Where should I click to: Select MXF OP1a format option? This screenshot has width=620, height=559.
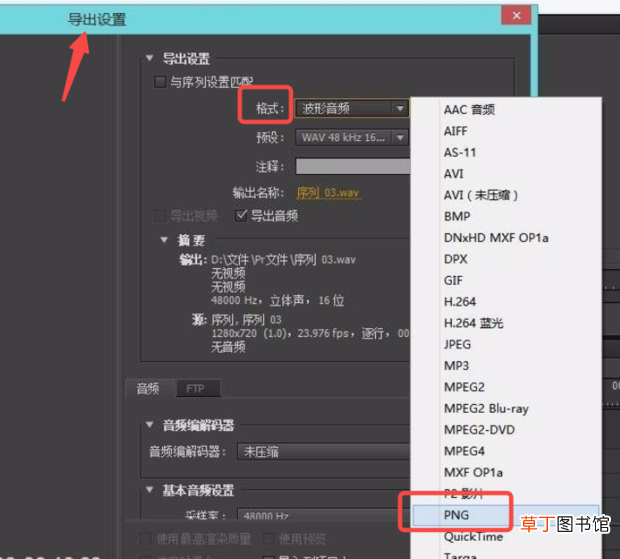pyautogui.click(x=506, y=472)
